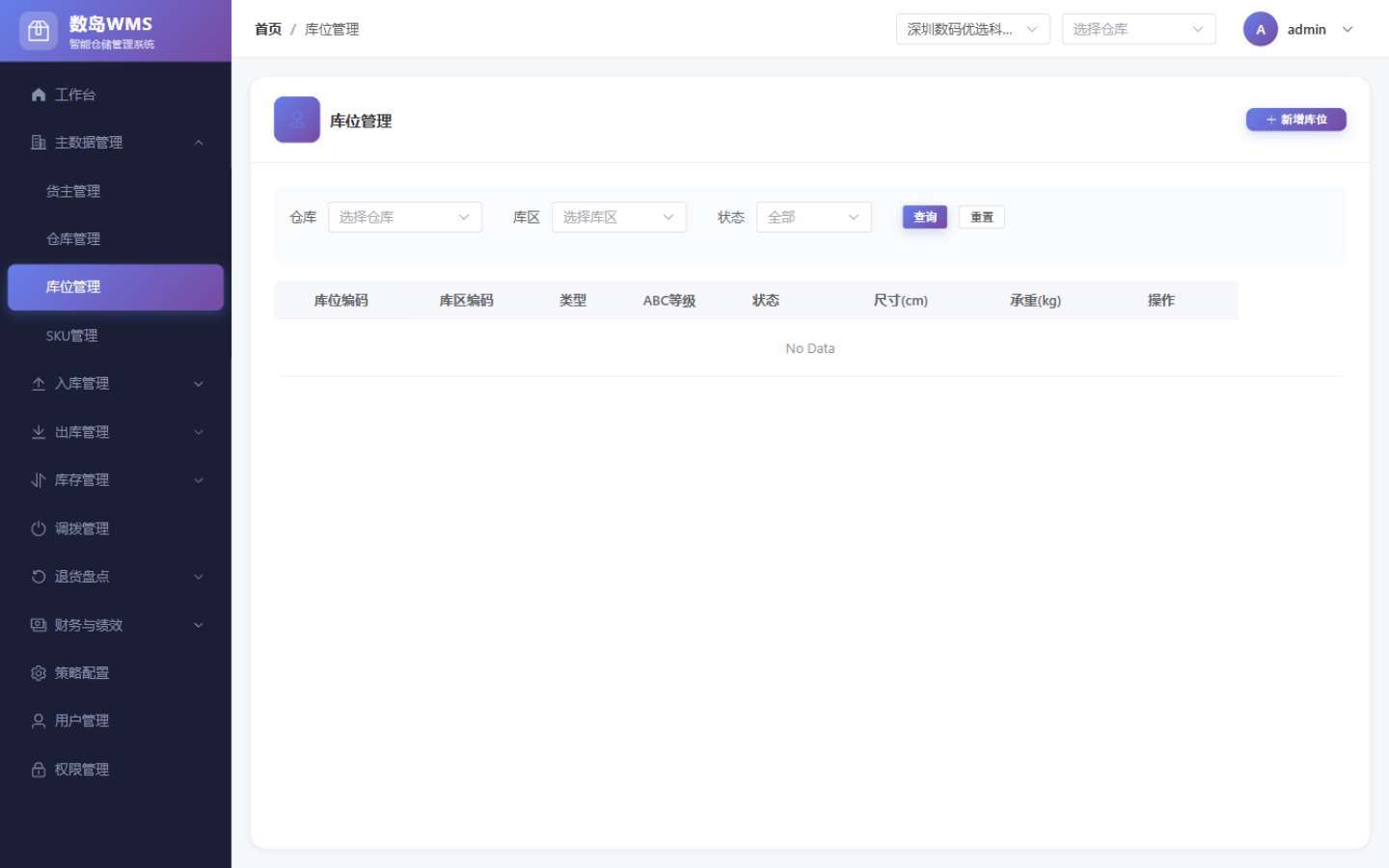
Task: Click the user icon beside 用户管理
Action: (x=39, y=721)
